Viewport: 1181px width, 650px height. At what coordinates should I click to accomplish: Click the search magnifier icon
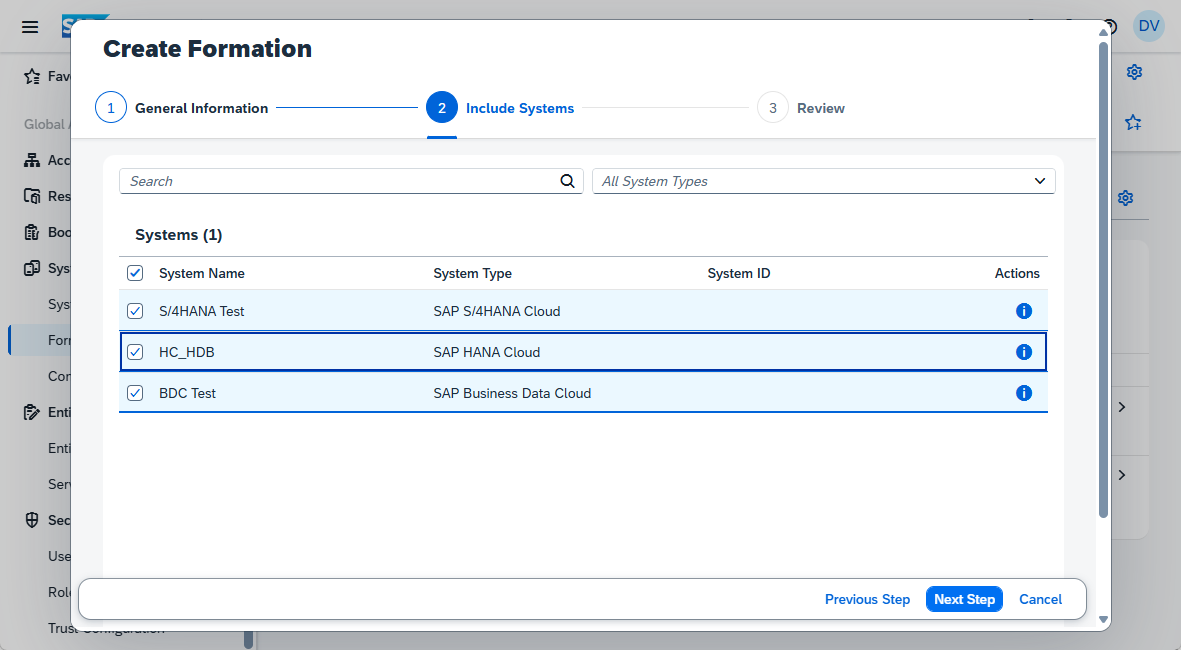[567, 181]
